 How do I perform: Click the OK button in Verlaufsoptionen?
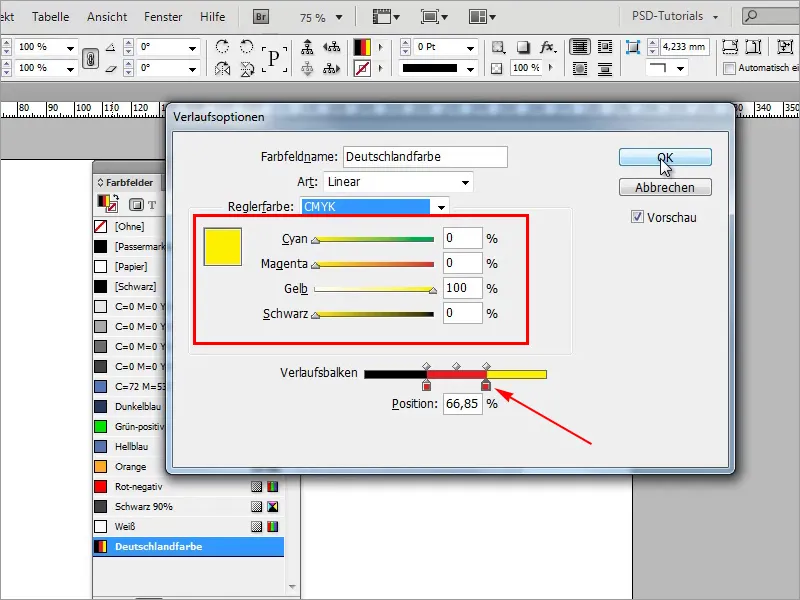coord(664,157)
